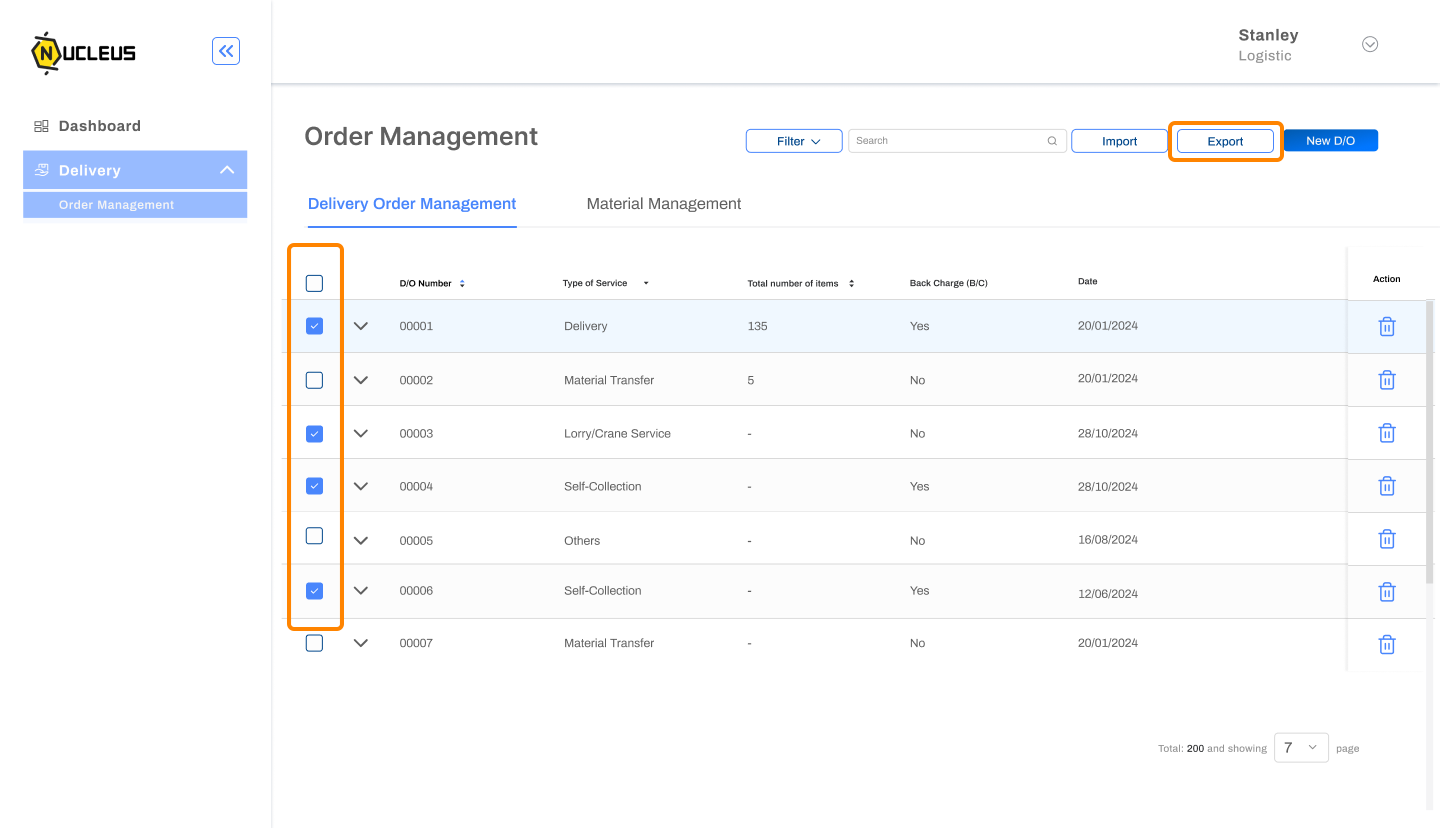
Task: Delete order 00002 with trash icon
Action: pyautogui.click(x=1387, y=380)
